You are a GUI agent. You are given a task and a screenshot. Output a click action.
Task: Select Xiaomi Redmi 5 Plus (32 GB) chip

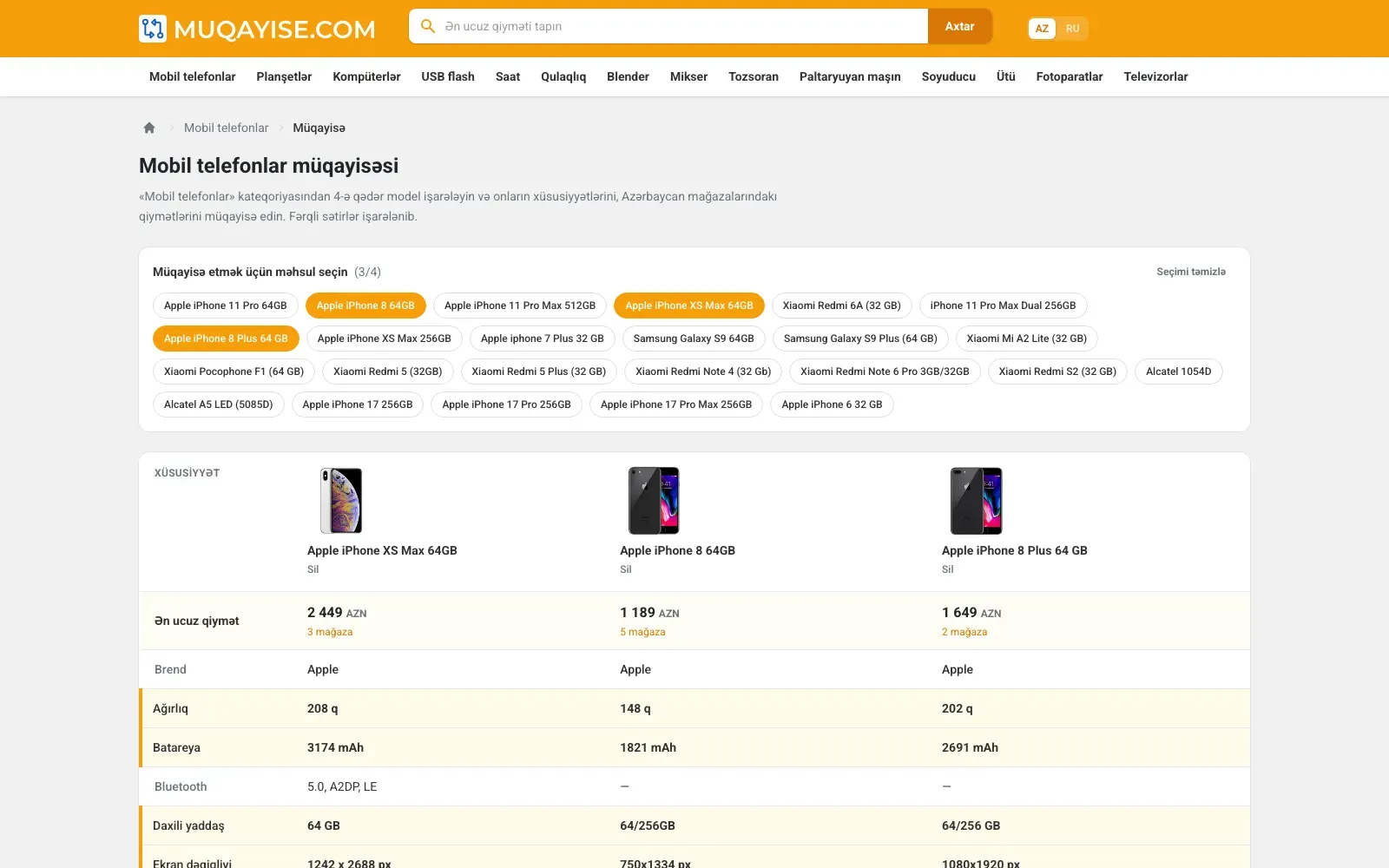click(539, 372)
